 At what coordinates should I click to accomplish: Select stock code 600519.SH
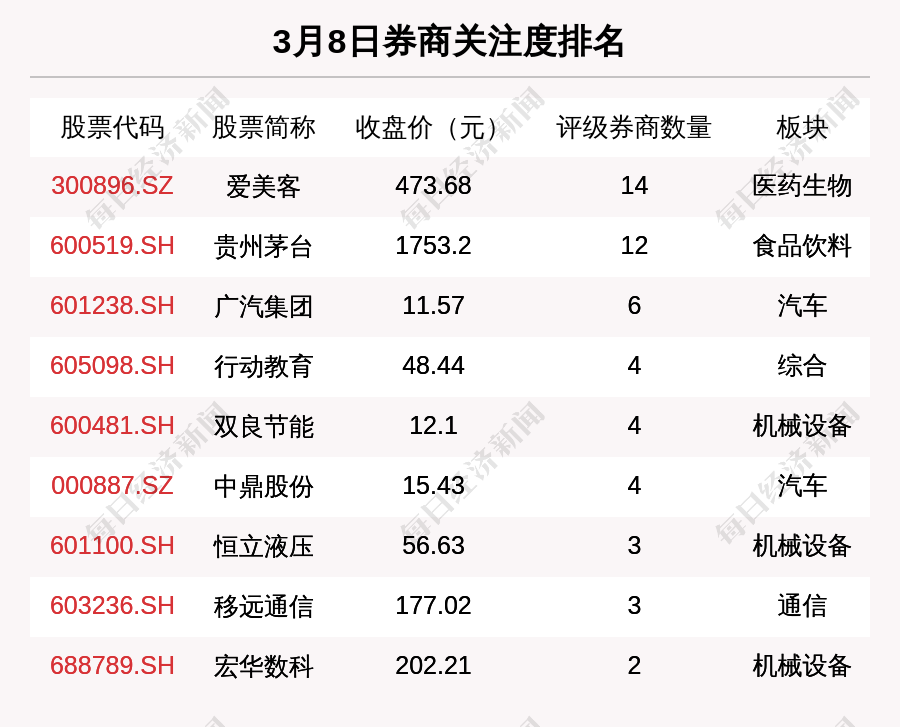112,246
